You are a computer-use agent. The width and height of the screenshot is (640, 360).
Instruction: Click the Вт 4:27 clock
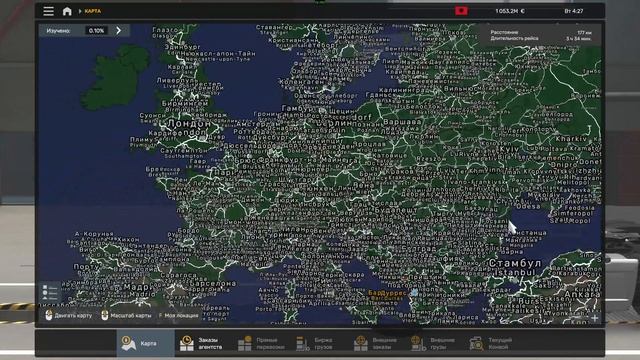(573, 11)
